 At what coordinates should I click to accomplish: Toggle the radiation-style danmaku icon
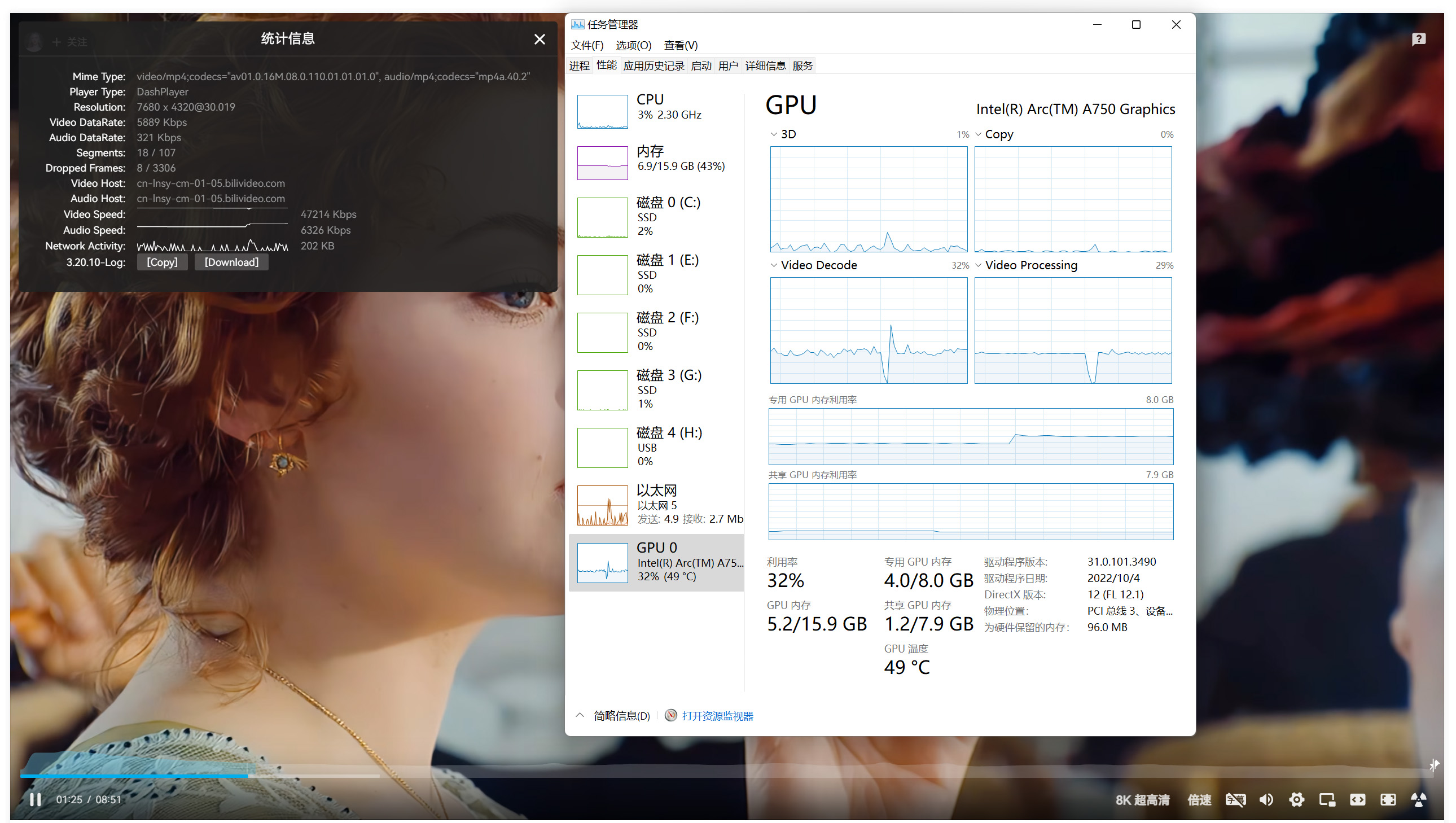click(1419, 799)
